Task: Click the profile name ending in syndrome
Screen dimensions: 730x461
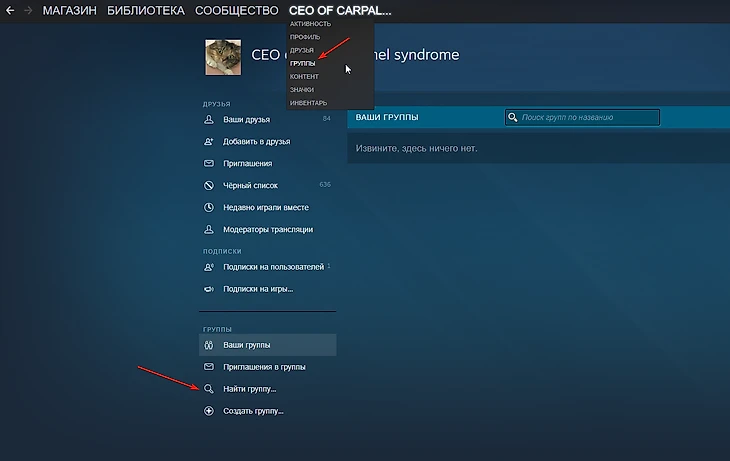Action: pyautogui.click(x=355, y=55)
